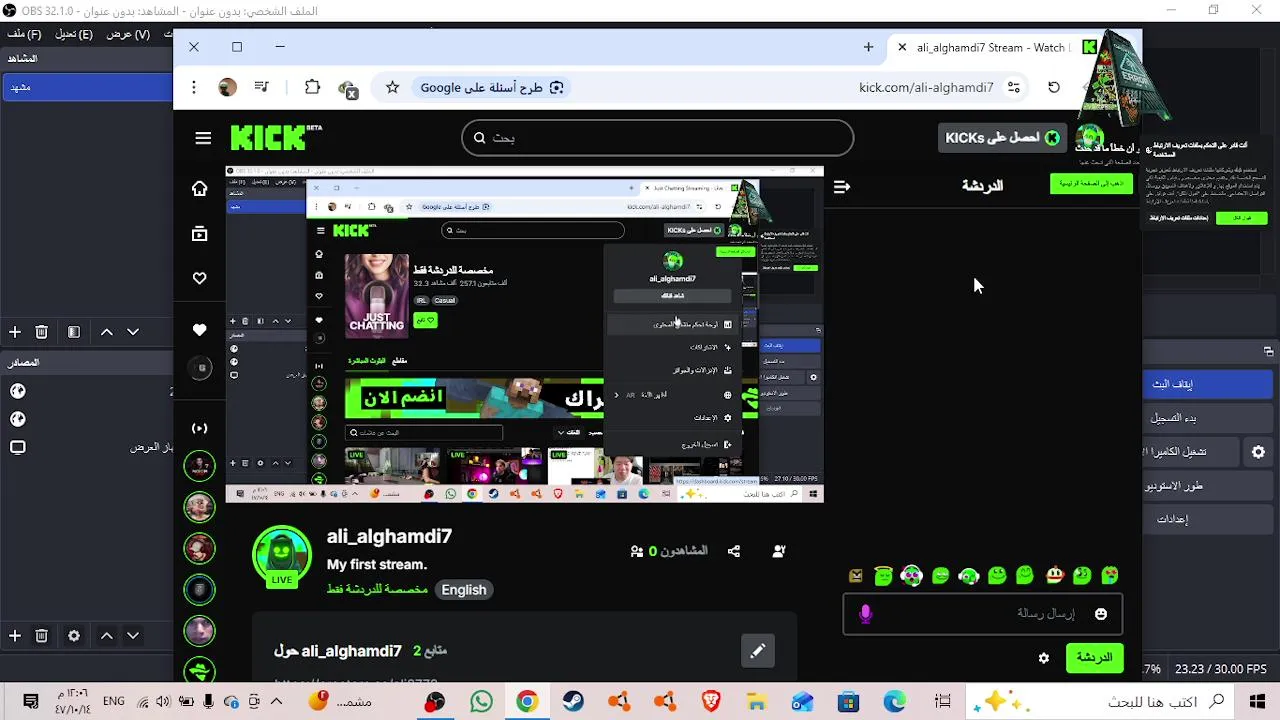Select the display capture source row
Screen dimensions: 1280x720
click(87, 447)
